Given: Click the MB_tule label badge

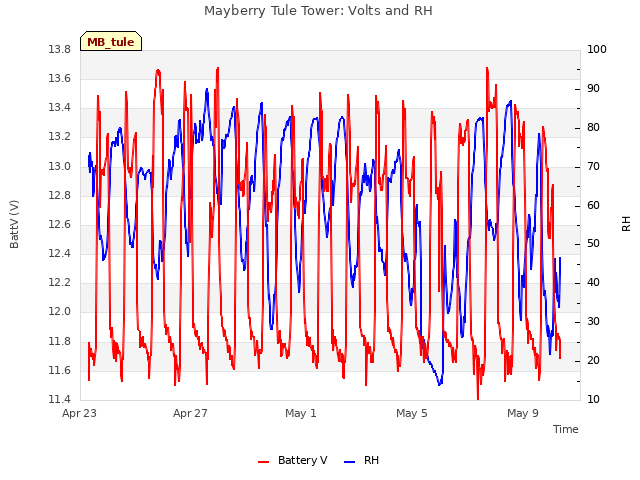Looking at the screenshot, I should 111,41.
